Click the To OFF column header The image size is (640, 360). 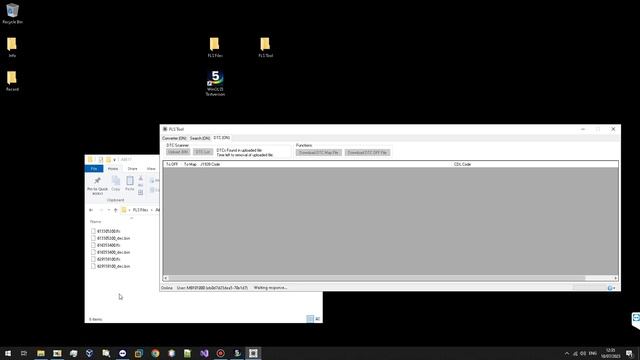point(172,164)
